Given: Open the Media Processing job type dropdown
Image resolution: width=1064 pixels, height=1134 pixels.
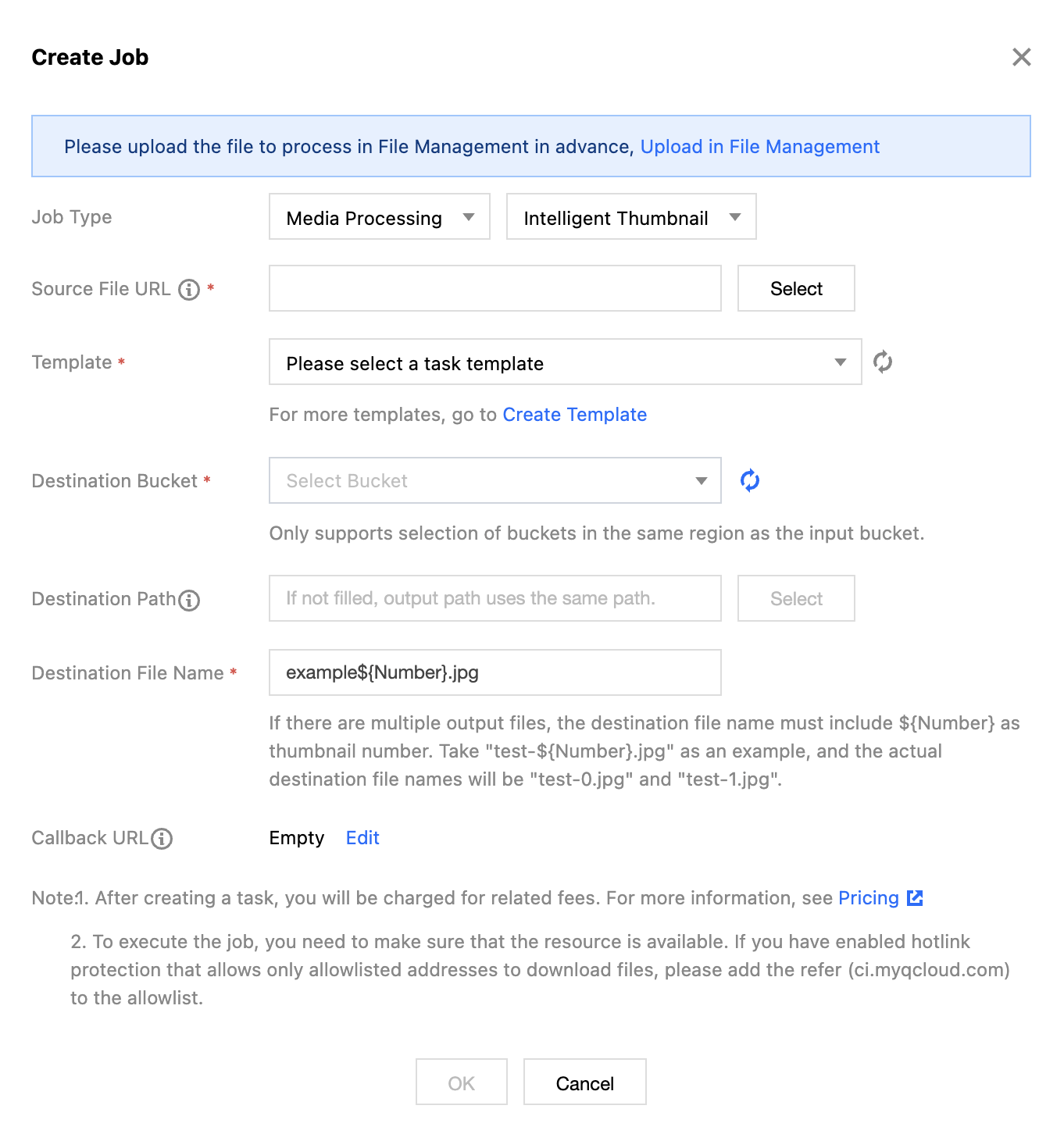Looking at the screenshot, I should [380, 217].
